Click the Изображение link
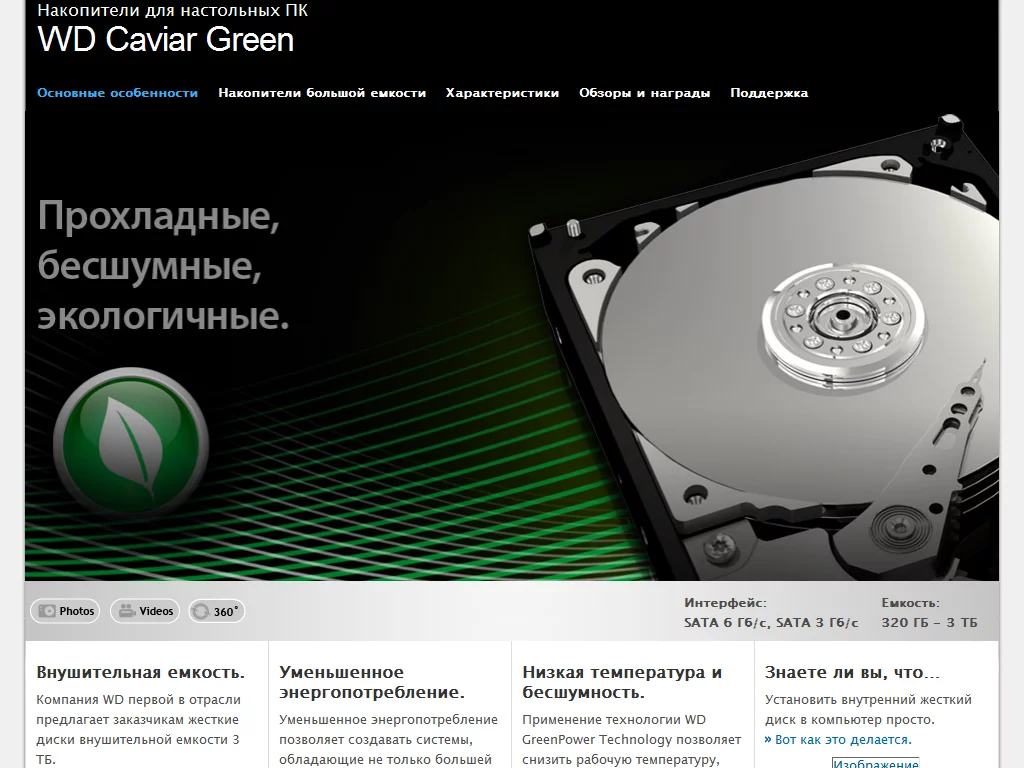 click(875, 763)
